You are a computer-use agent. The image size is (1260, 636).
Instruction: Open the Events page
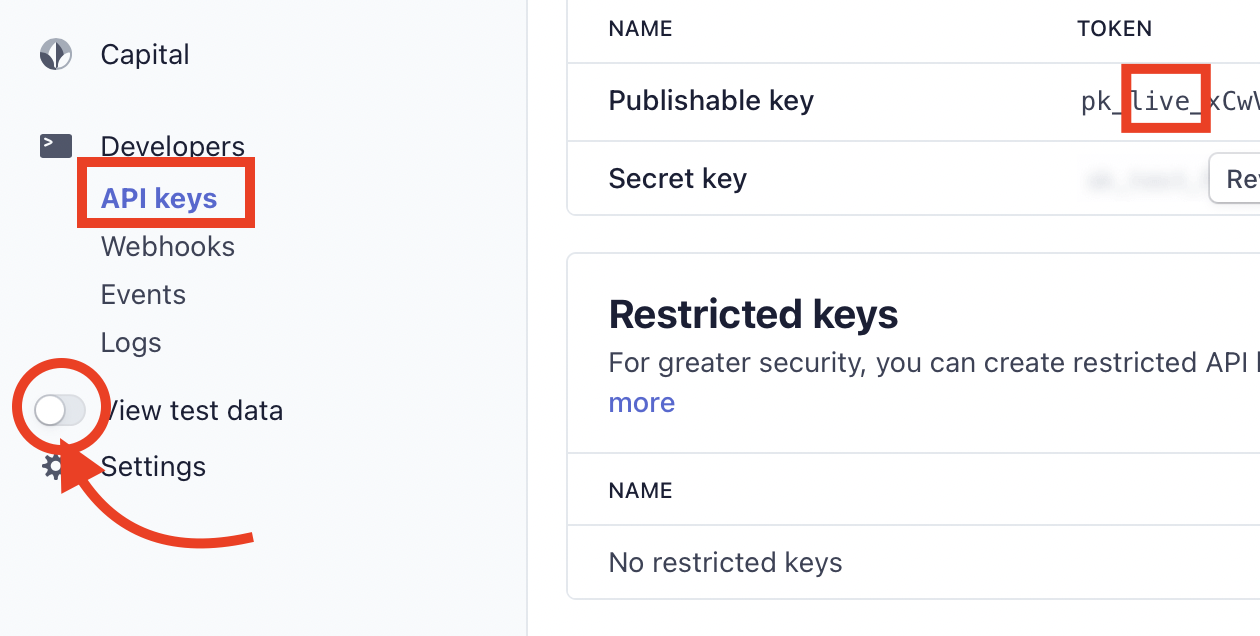(x=143, y=294)
